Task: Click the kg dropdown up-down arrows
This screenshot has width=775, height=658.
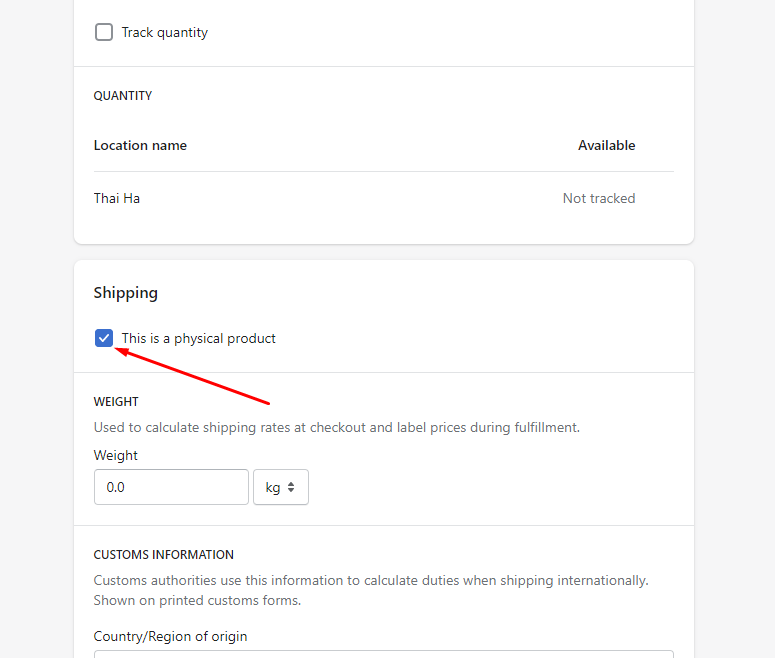Action: (x=291, y=487)
